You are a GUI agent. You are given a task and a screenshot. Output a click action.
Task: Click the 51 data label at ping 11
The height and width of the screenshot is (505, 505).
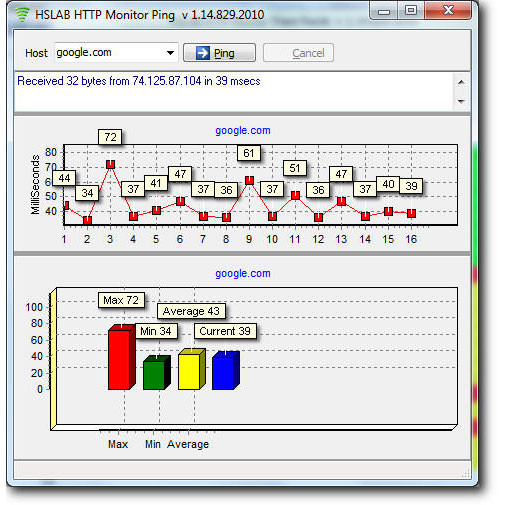point(295,168)
